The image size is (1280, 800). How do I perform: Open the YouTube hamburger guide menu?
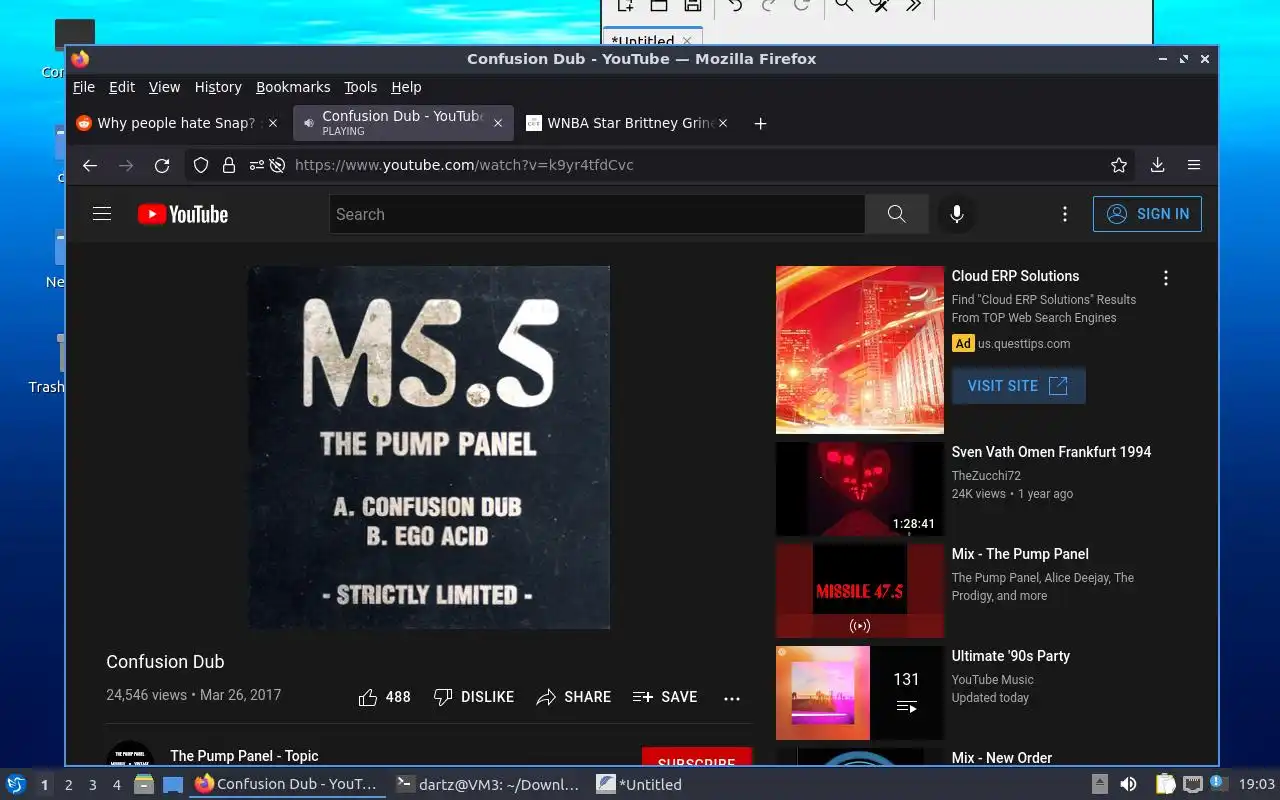[102, 214]
